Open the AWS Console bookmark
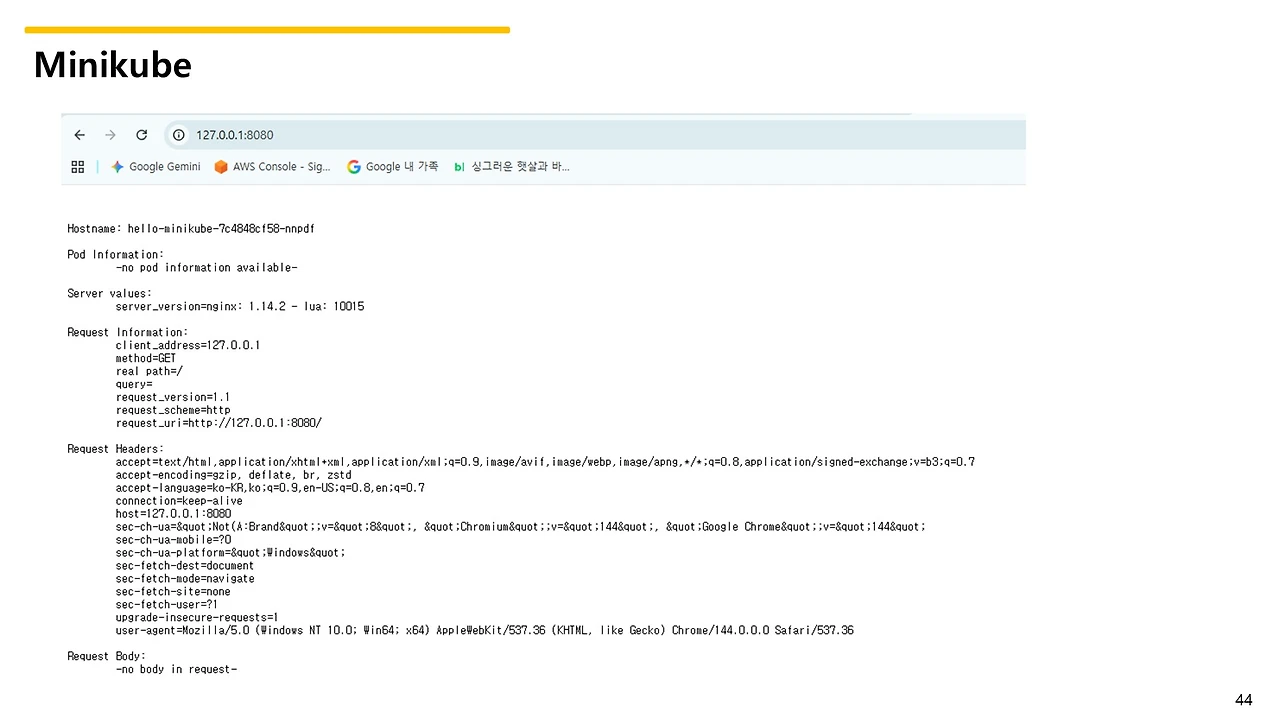Viewport: 1280px width, 720px height. (x=272, y=167)
